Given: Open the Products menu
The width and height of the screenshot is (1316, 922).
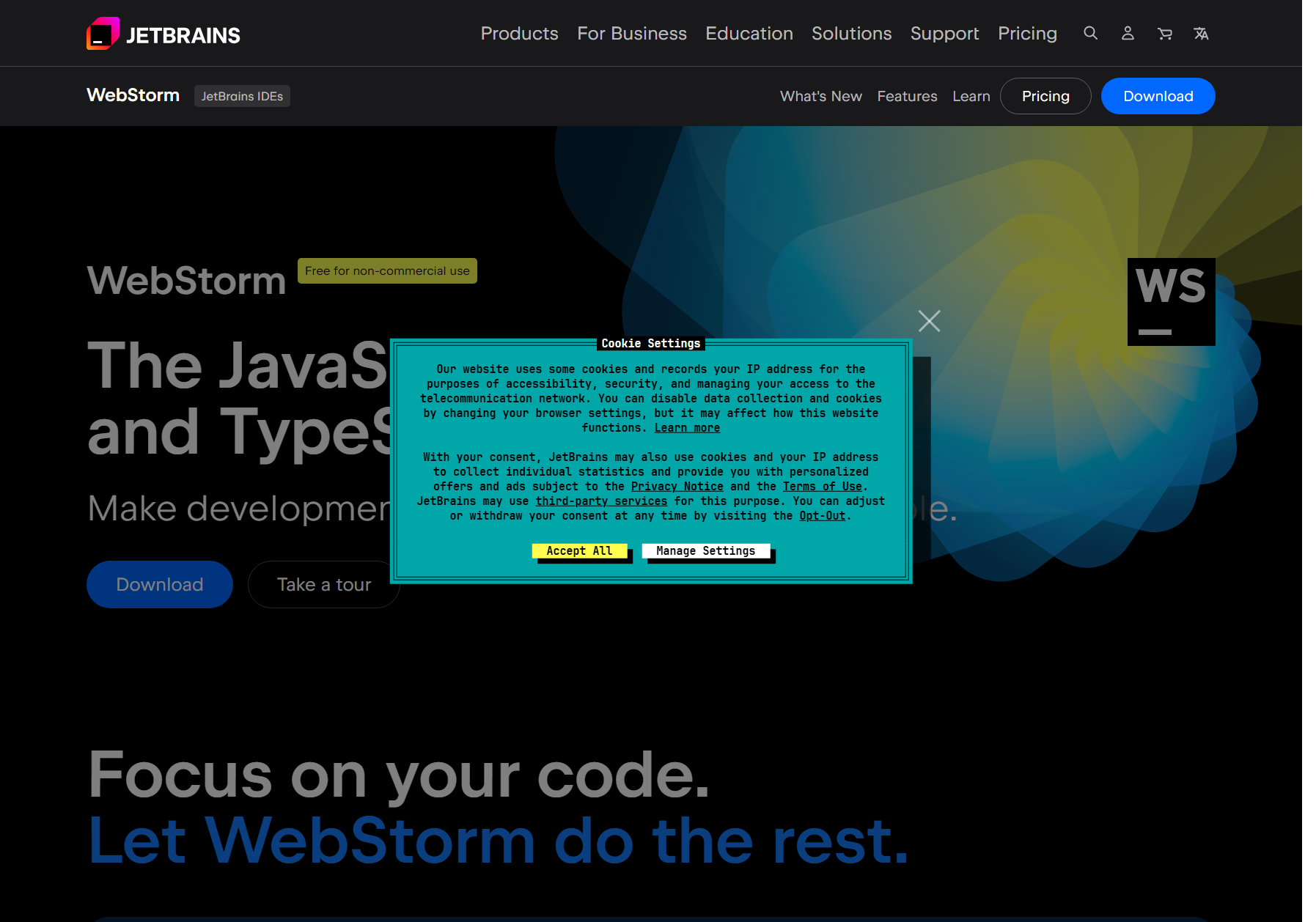Looking at the screenshot, I should 519,34.
